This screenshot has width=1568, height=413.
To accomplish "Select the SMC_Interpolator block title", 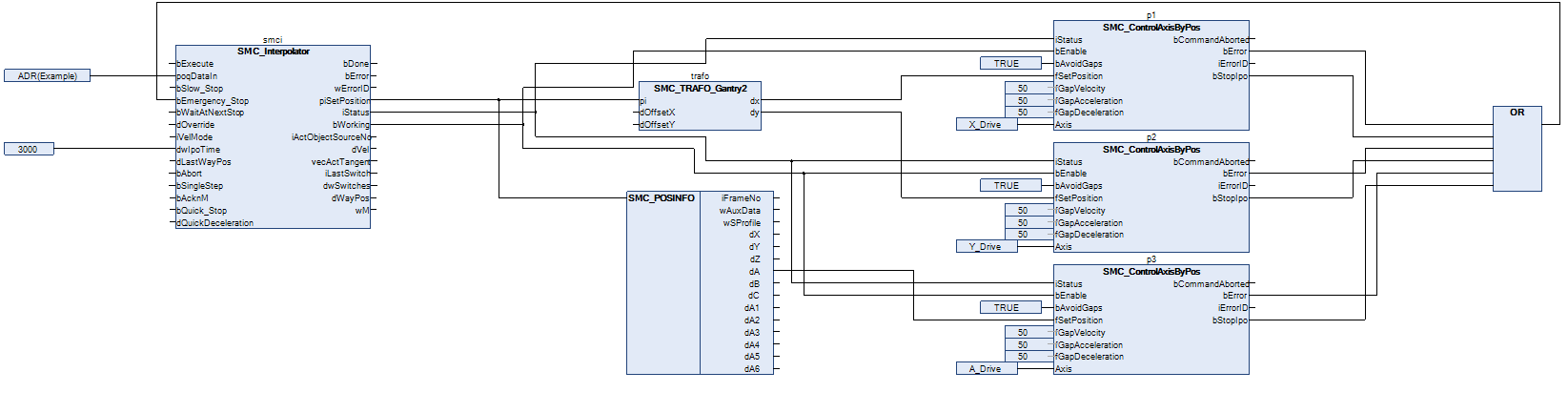I will pos(273,52).
